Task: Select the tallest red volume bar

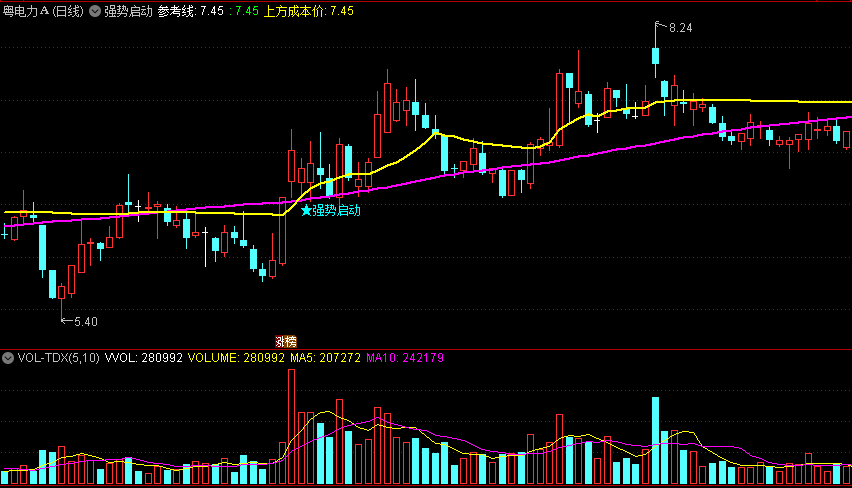Action: pyautogui.click(x=291, y=427)
